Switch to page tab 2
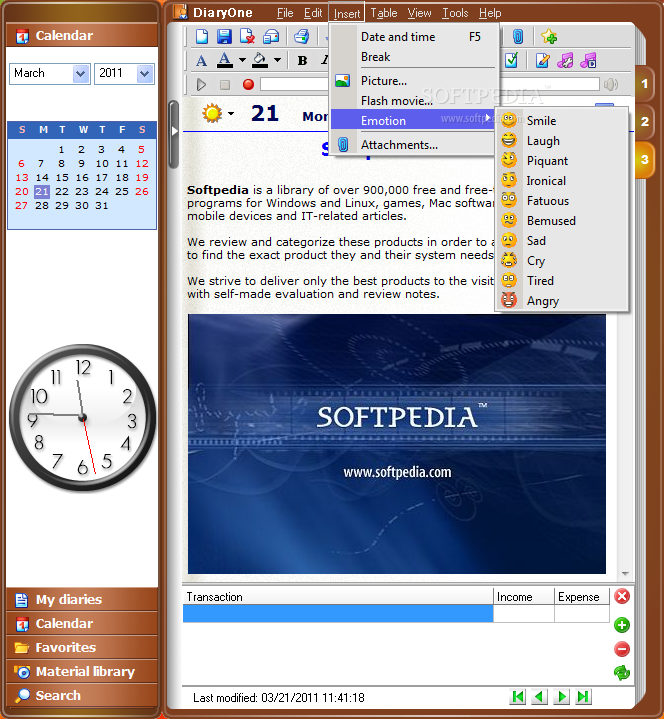Viewport: 664px width, 719px height. point(644,122)
